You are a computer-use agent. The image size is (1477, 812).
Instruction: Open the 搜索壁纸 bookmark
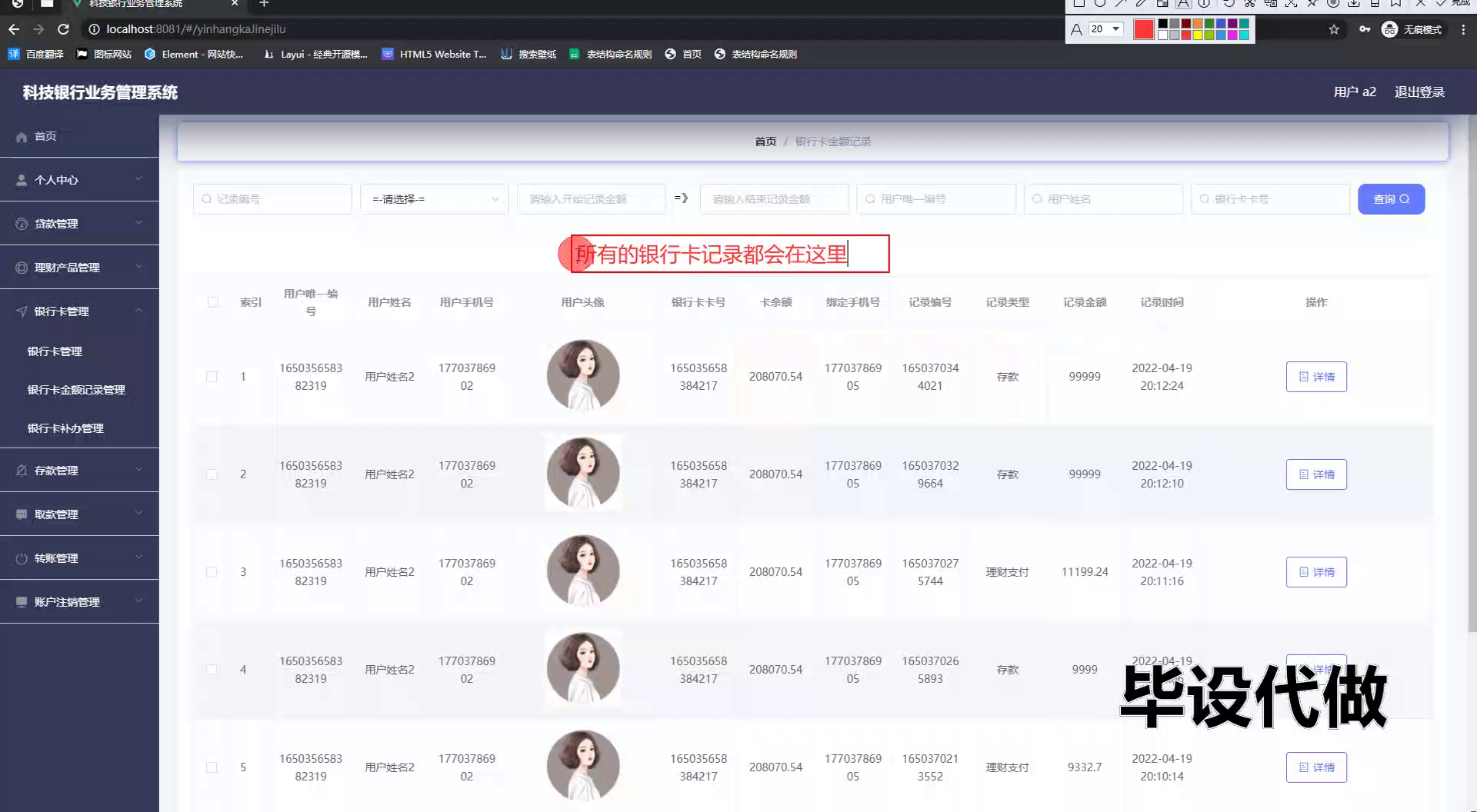click(x=528, y=54)
